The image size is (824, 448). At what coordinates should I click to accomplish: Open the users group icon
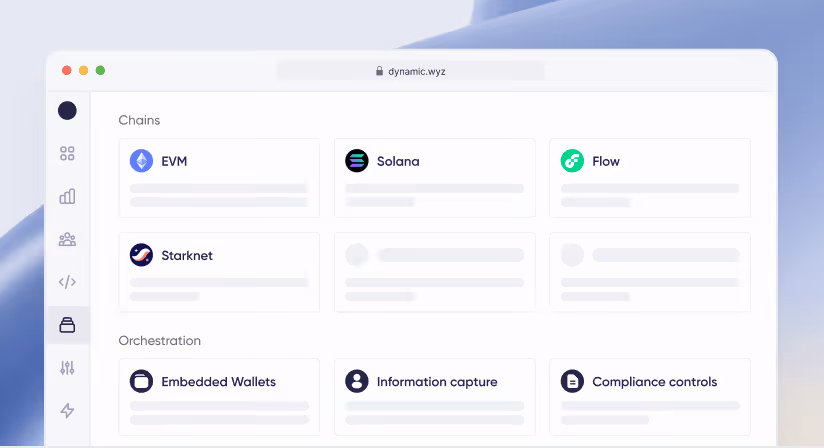tap(67, 239)
